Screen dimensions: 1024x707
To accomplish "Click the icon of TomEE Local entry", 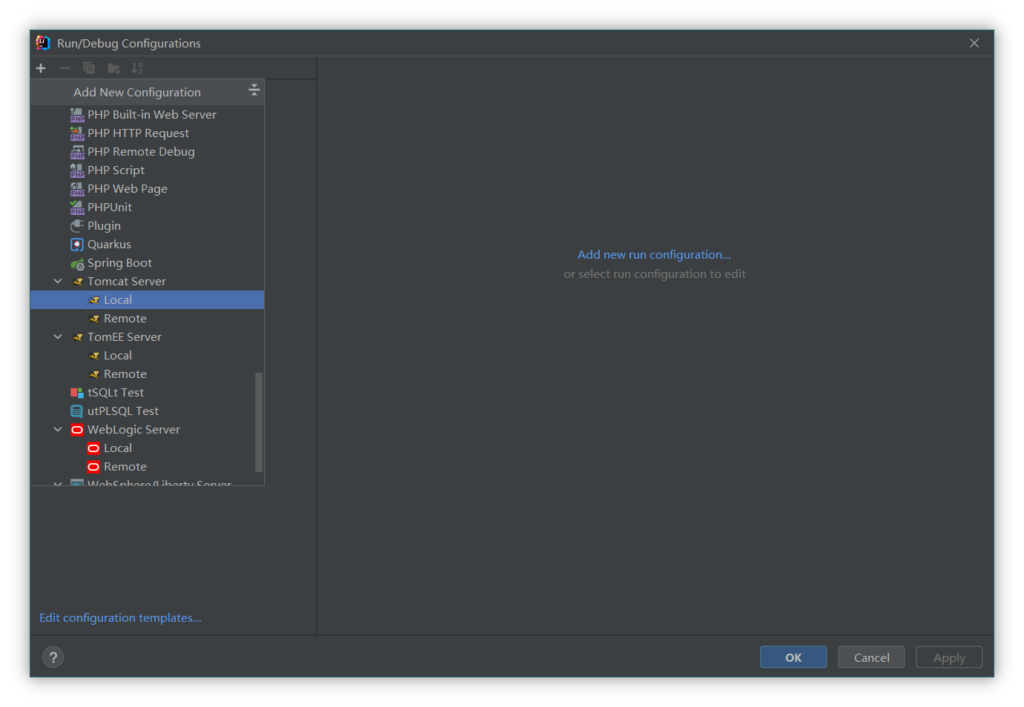I will click(x=93, y=356).
